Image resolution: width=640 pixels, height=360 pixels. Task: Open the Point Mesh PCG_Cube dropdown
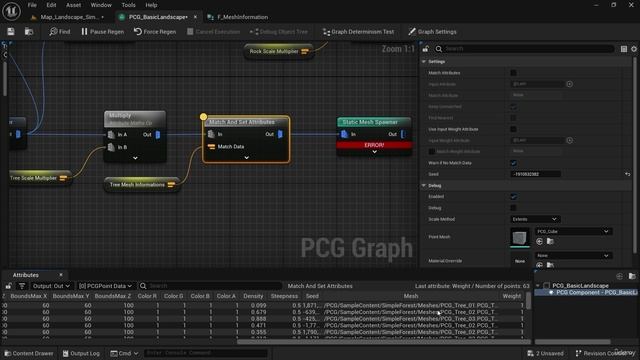573,231
